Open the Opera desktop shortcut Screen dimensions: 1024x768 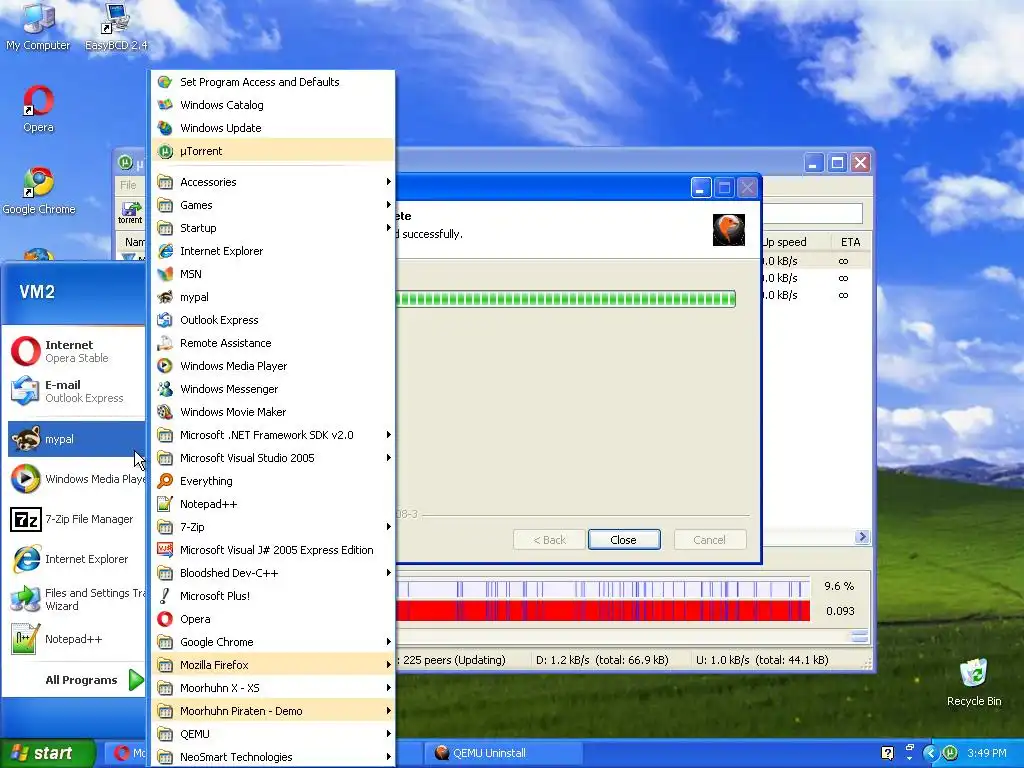pos(38,108)
